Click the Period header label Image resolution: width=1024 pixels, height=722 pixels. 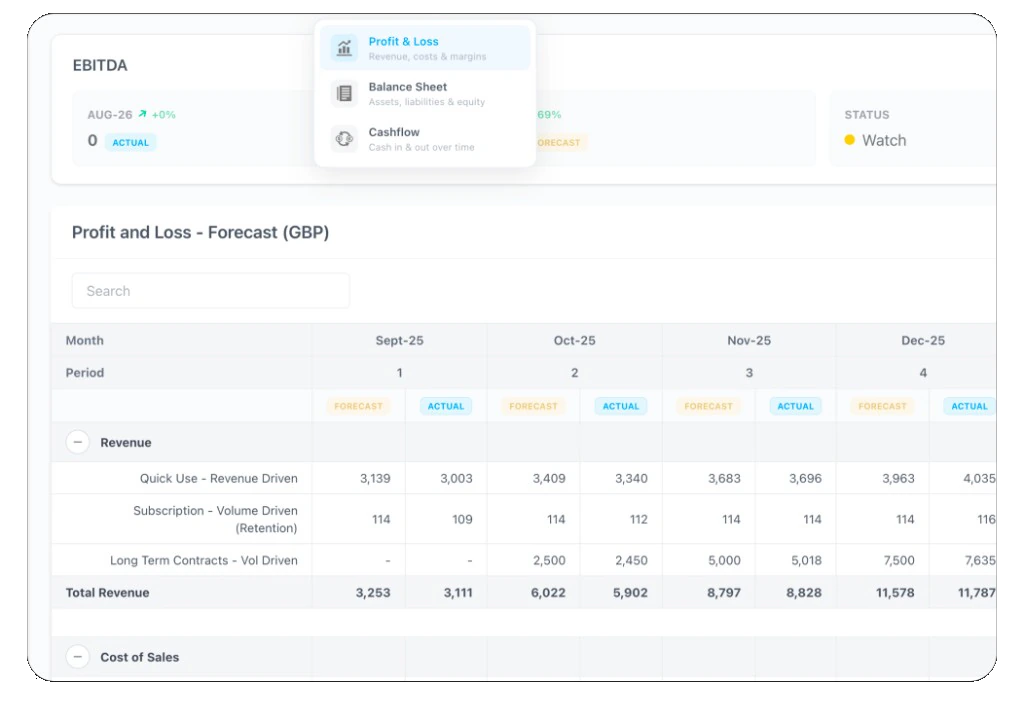click(85, 373)
